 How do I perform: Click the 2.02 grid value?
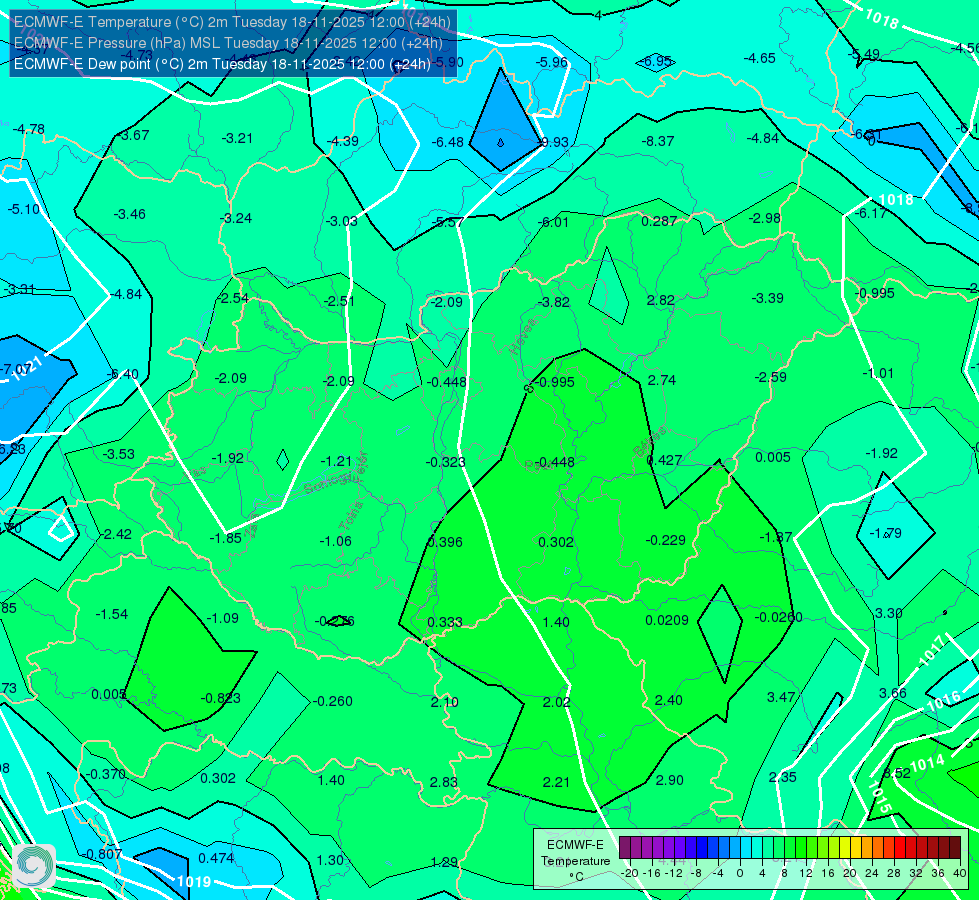(556, 702)
